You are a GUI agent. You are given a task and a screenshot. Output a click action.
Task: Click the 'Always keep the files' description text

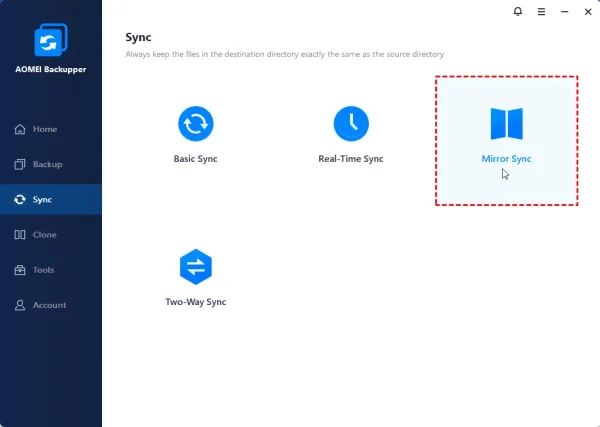tap(285, 54)
